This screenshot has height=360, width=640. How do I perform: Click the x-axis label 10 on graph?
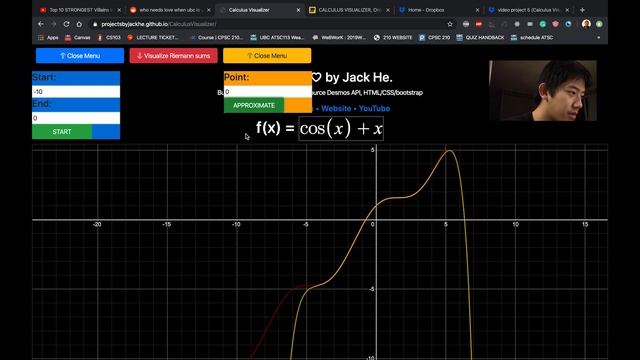516,224
